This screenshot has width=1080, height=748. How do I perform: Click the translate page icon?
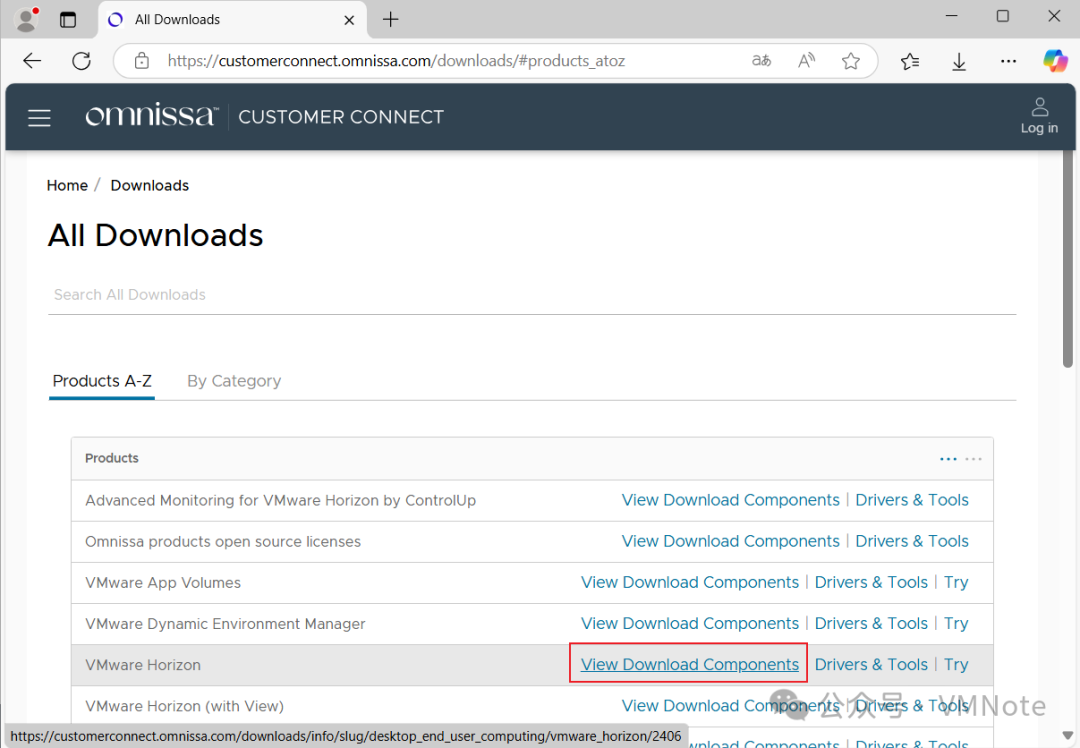[761, 61]
